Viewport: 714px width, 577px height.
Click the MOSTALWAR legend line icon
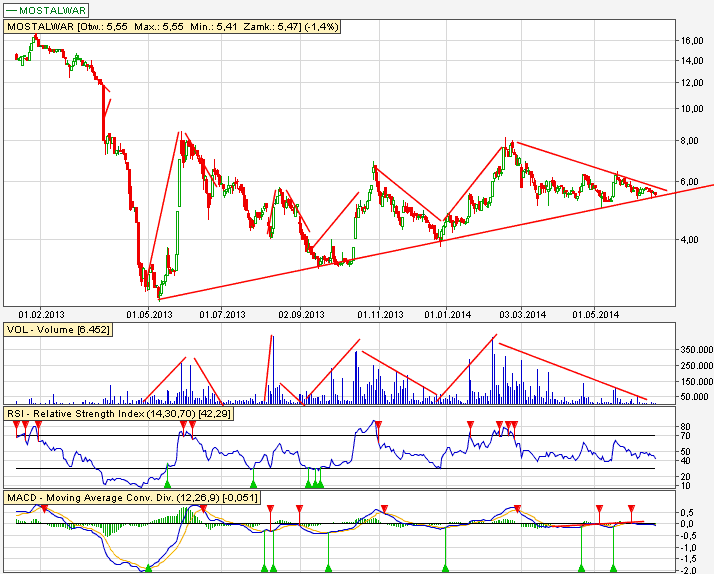(12, 10)
